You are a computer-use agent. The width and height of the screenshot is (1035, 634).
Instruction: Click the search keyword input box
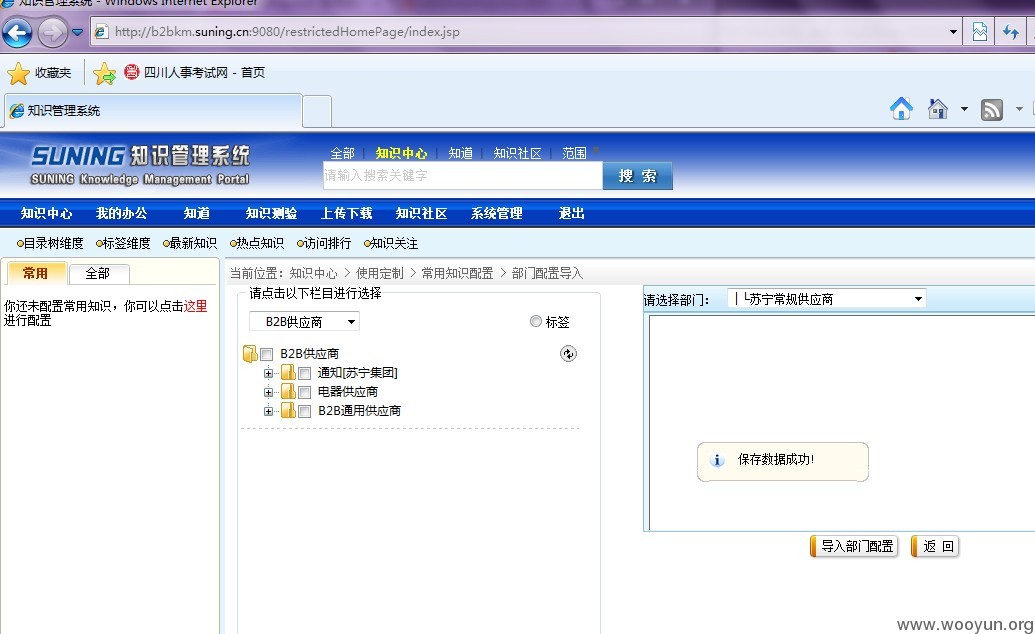[x=463, y=176]
